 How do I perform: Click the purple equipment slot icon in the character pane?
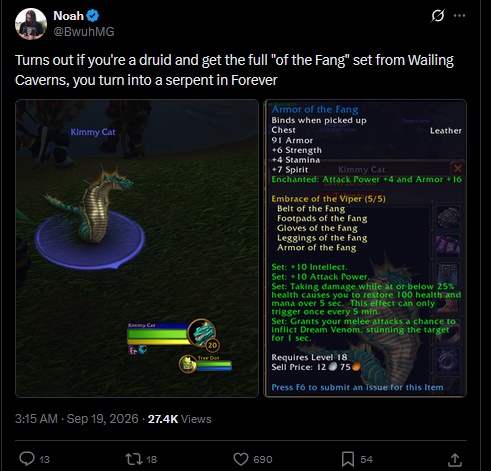pyautogui.click(x=448, y=246)
